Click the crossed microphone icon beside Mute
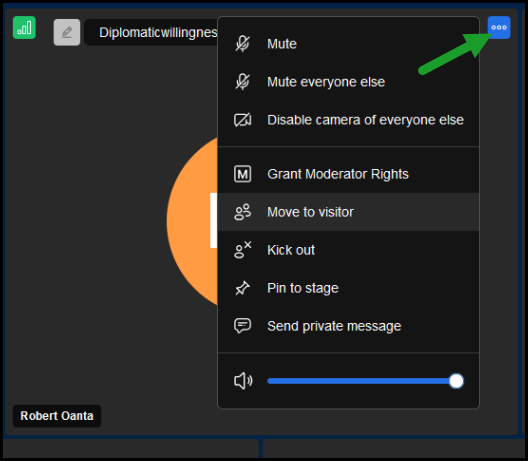528x461 pixels. (x=242, y=44)
